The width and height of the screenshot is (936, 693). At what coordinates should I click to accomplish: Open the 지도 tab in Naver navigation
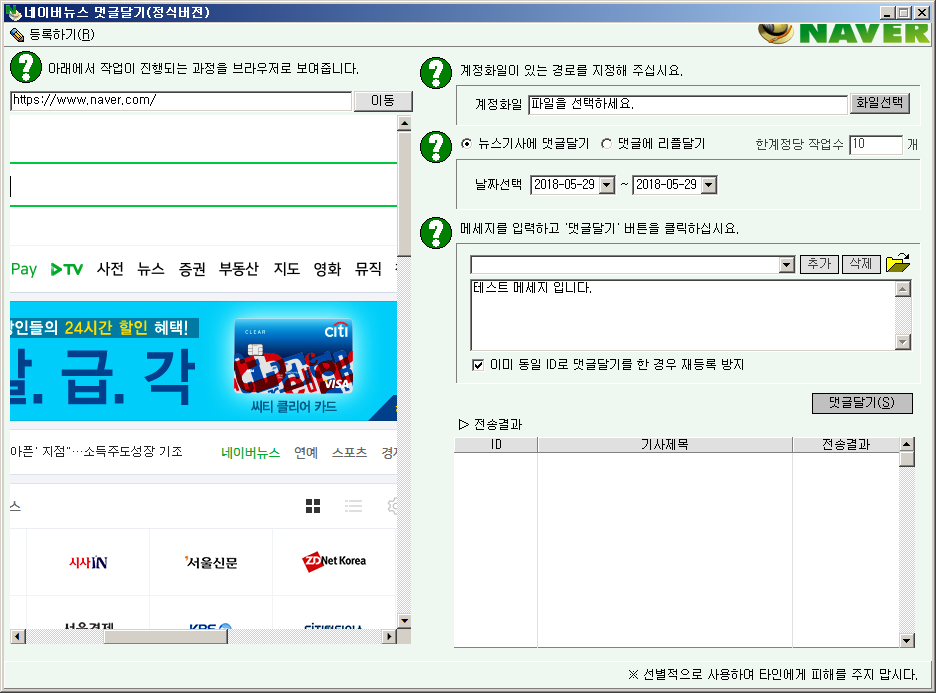pyautogui.click(x=287, y=269)
